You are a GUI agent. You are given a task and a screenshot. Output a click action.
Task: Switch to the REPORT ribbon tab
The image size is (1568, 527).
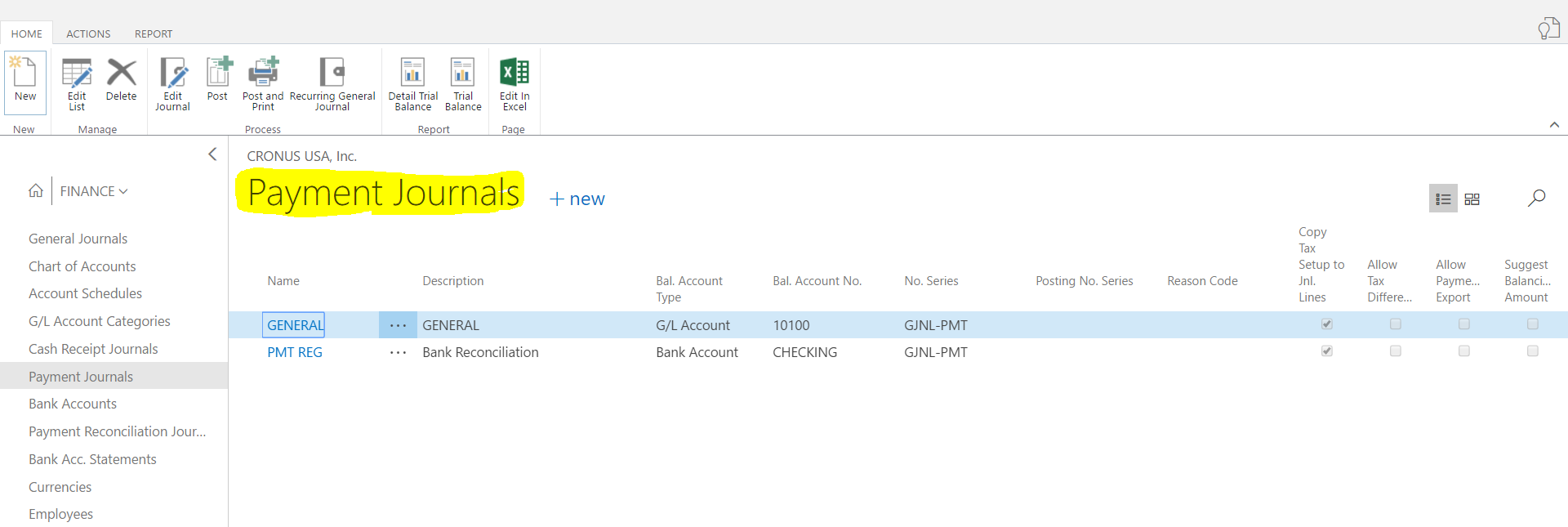[x=154, y=33]
